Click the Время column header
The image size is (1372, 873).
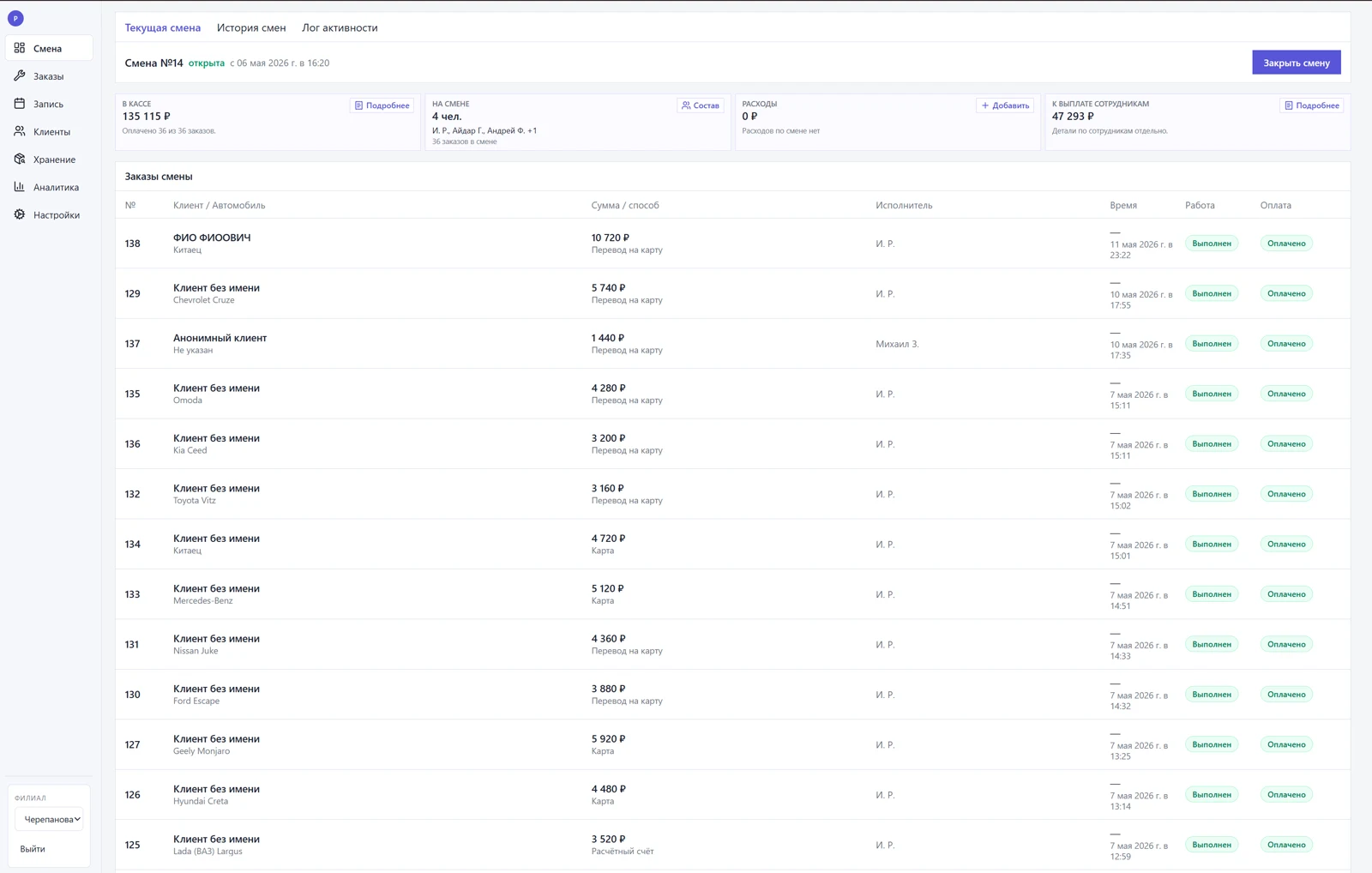click(1123, 205)
